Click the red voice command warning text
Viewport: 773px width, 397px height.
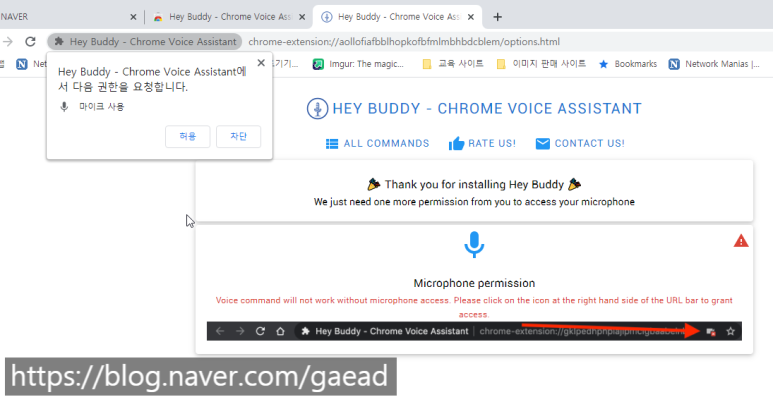[x=474, y=307]
